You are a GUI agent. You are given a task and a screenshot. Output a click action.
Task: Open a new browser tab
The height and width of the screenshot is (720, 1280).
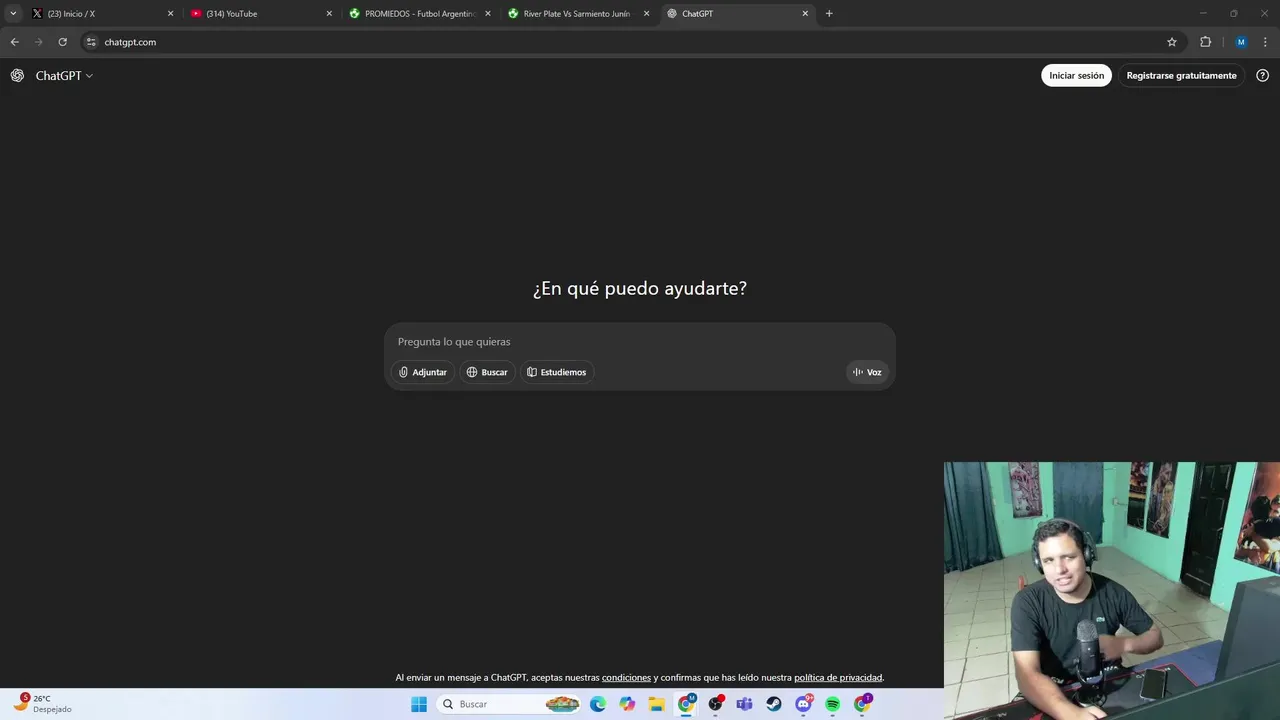point(829,14)
